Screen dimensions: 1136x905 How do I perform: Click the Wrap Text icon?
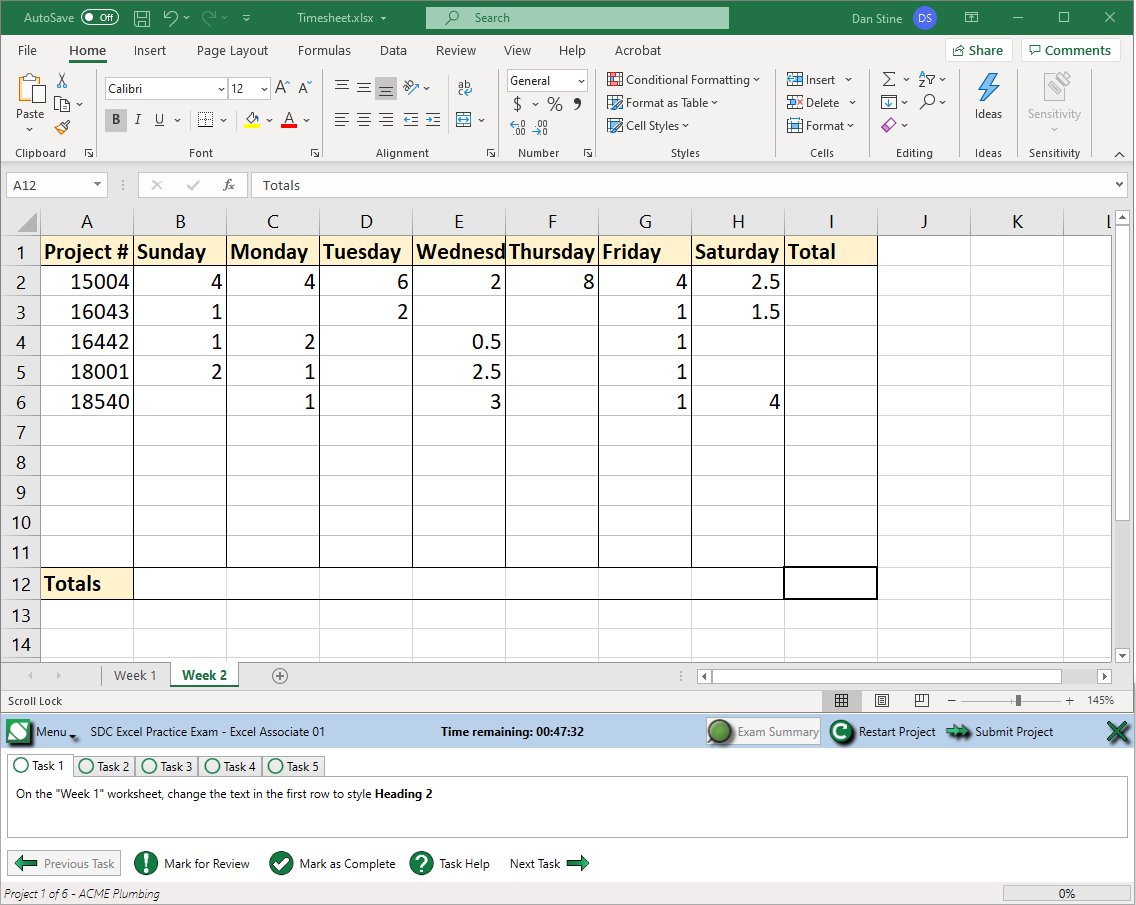point(464,88)
